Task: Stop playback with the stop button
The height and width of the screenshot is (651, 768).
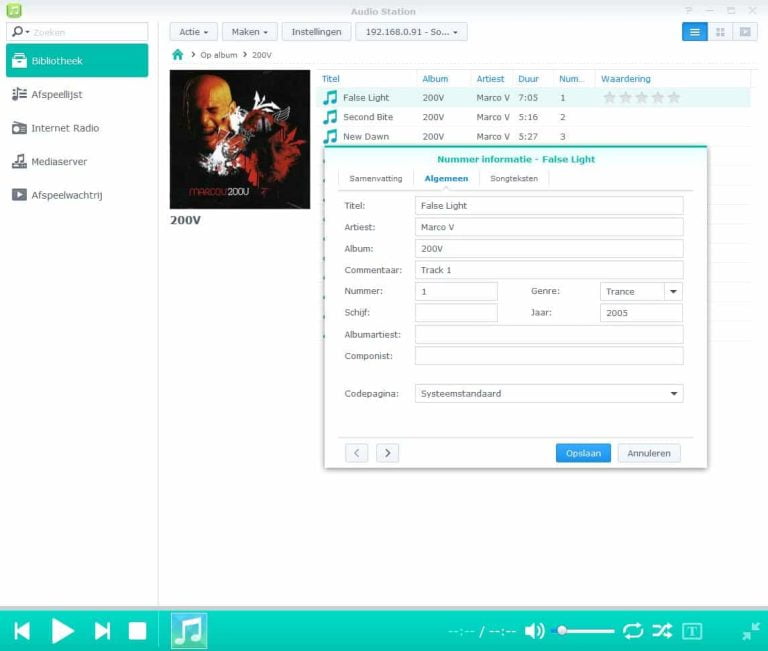Action: [x=137, y=631]
